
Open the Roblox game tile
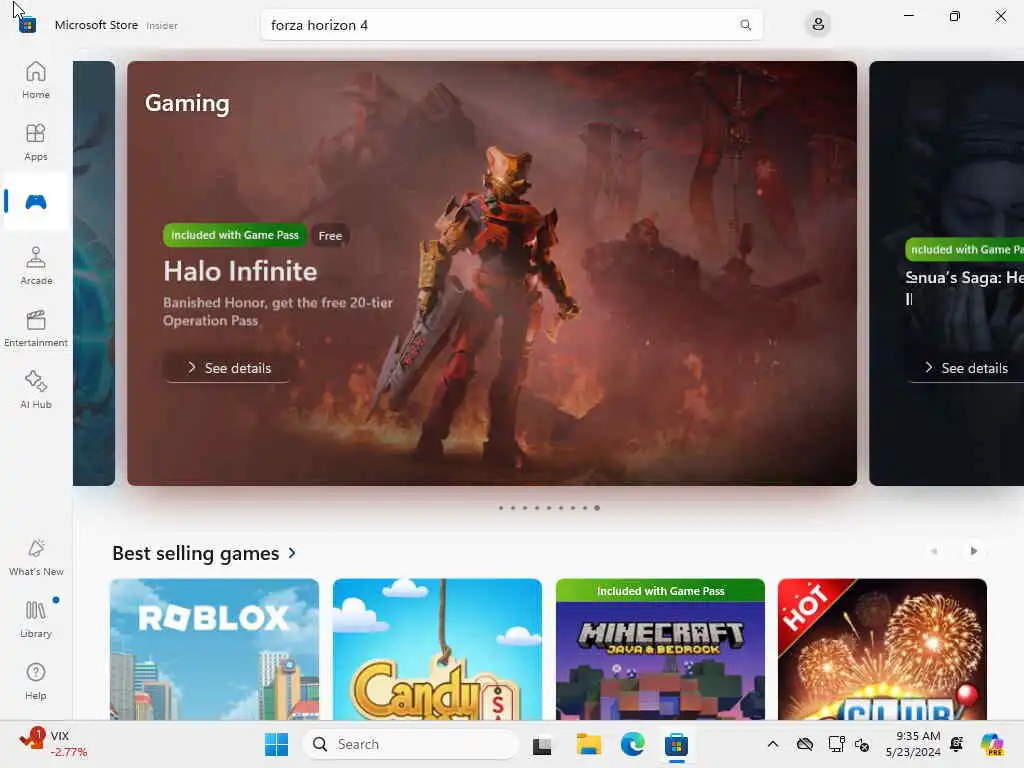[x=214, y=649]
